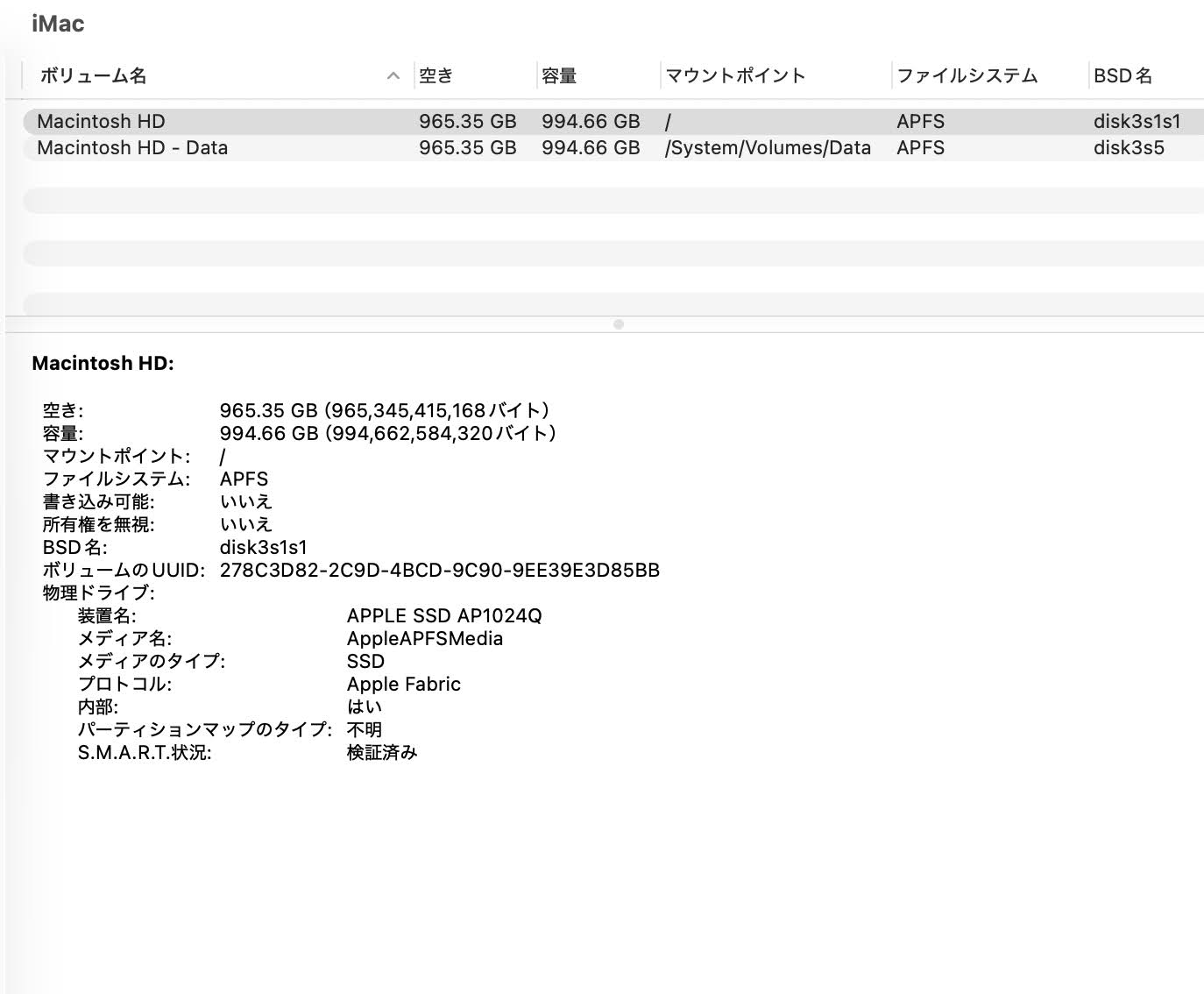Click APPLE SSD AP1024Q device name

tap(444, 615)
